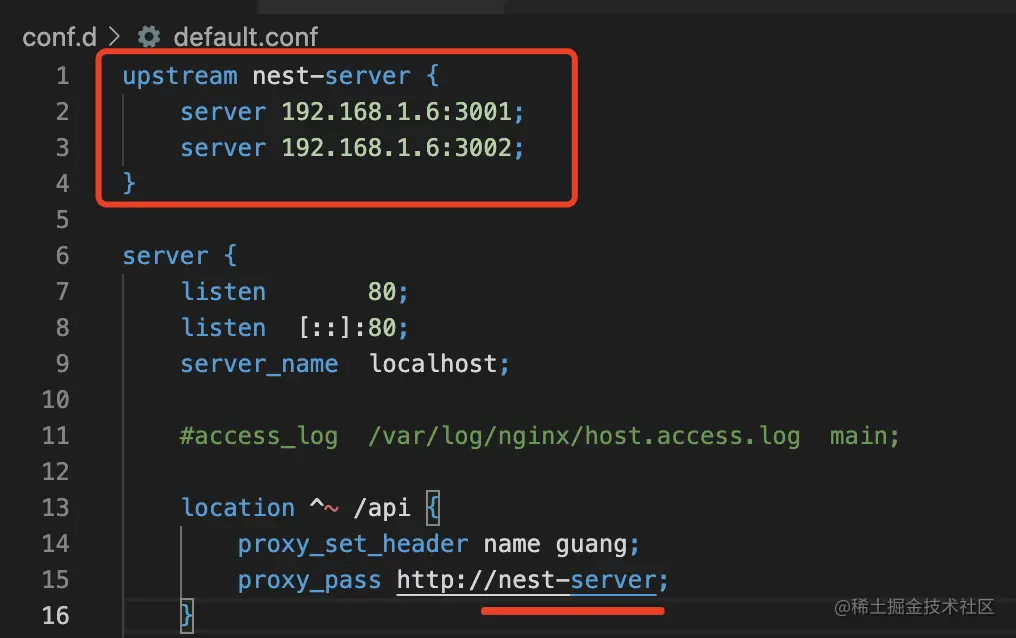
Task: Click the default.conf breadcrumb file name
Action: (246, 37)
